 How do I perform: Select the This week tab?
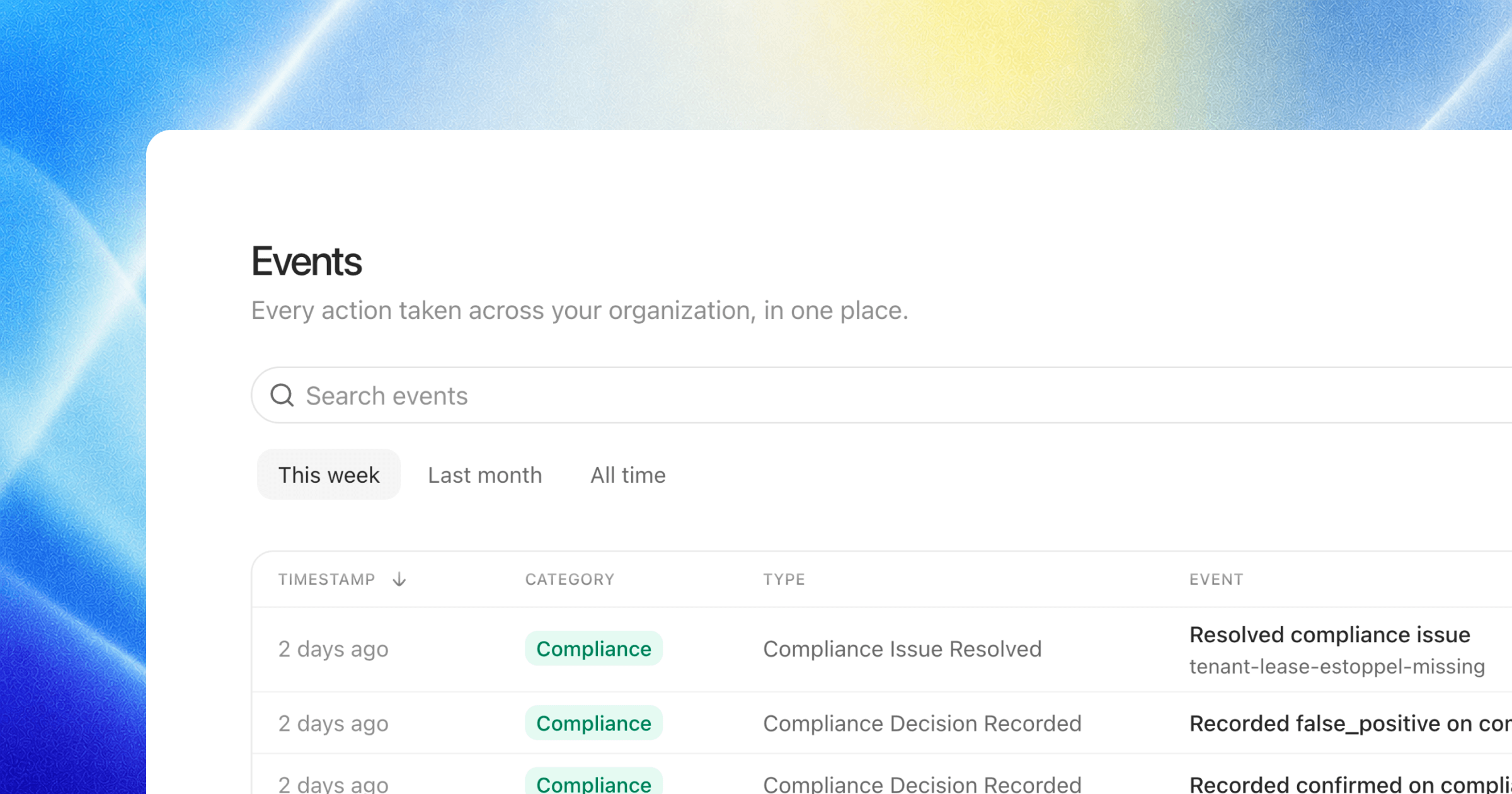pos(329,475)
